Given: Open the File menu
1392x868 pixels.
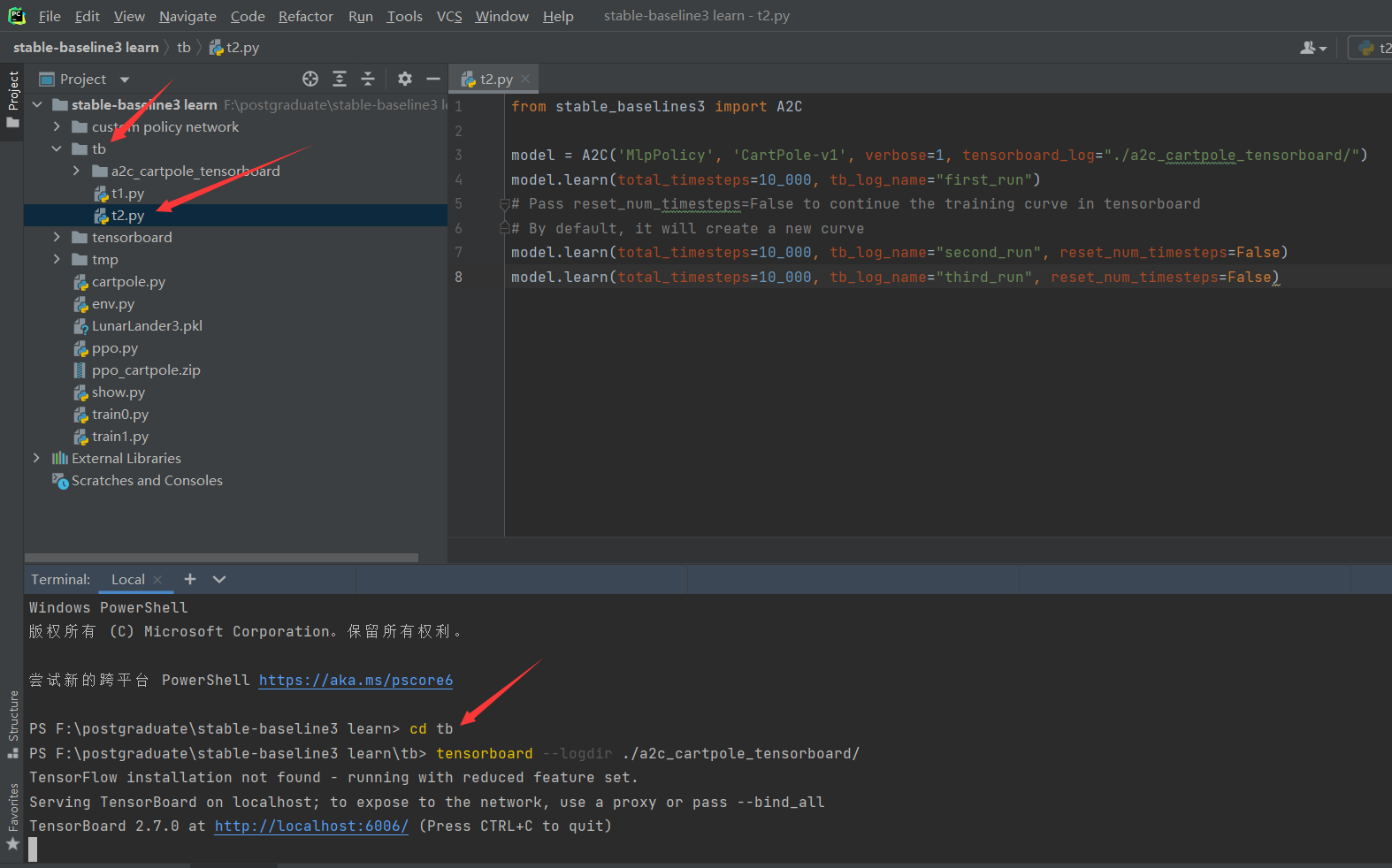Looking at the screenshot, I should coord(50,16).
